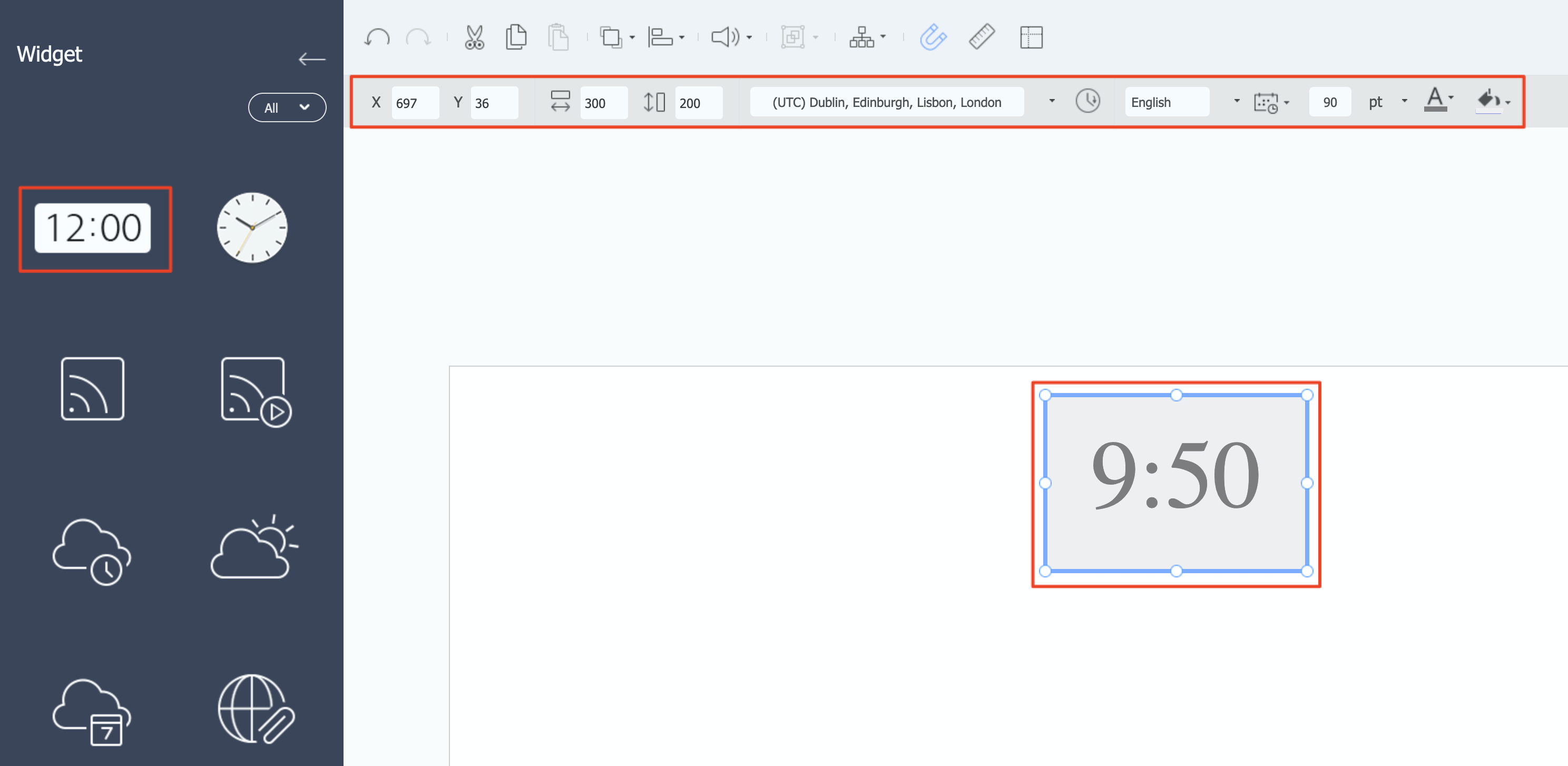The width and height of the screenshot is (1568, 766).
Task: Open the layer order arrange menu
Action: point(616,38)
